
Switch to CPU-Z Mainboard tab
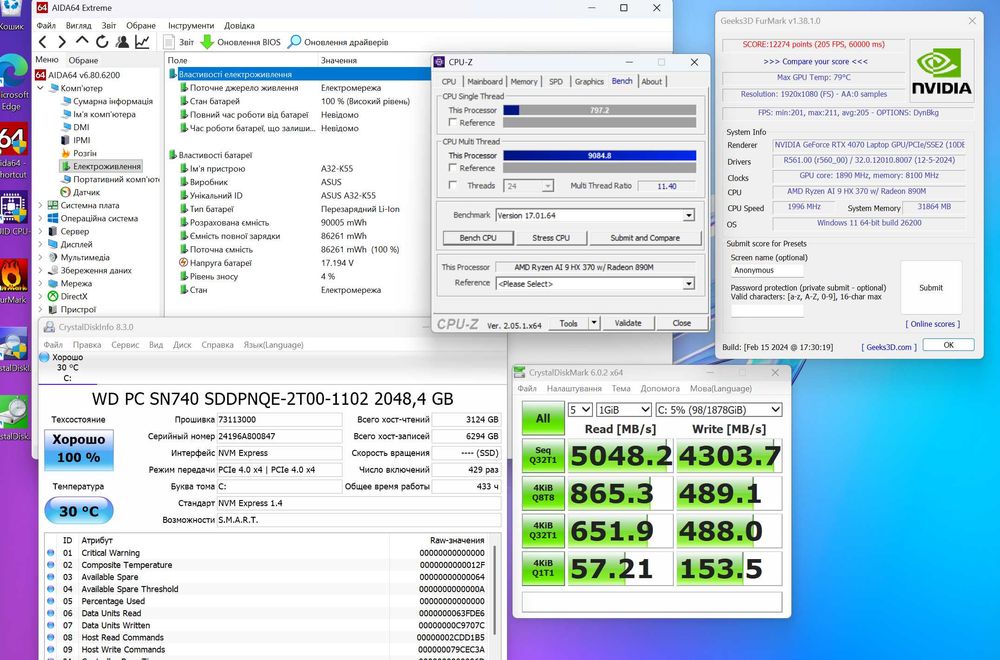485,82
